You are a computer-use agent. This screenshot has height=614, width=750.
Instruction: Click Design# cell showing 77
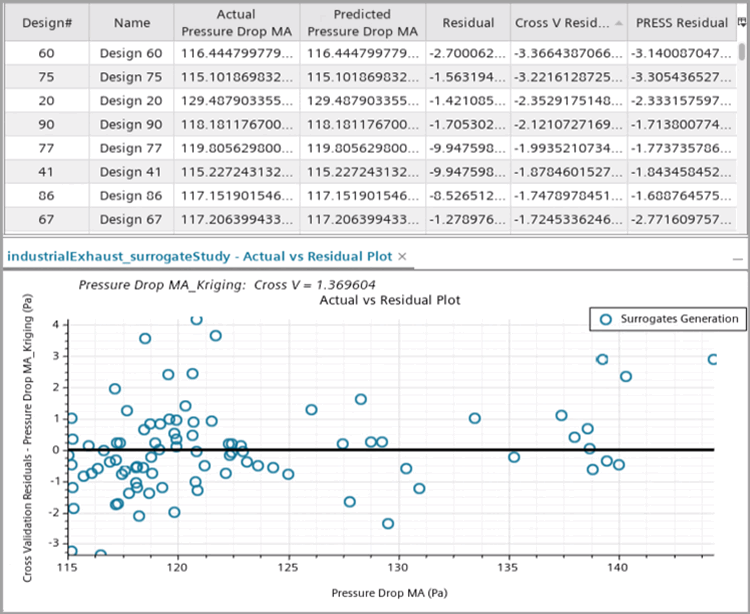(46, 148)
